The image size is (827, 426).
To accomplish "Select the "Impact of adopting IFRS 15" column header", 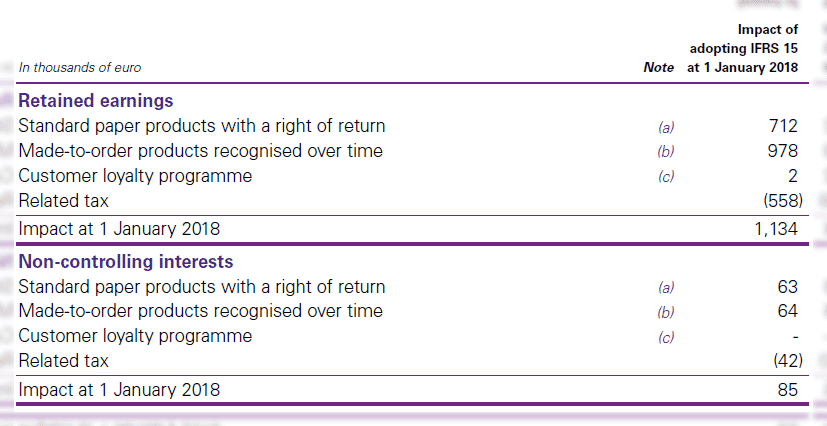I will tap(743, 49).
